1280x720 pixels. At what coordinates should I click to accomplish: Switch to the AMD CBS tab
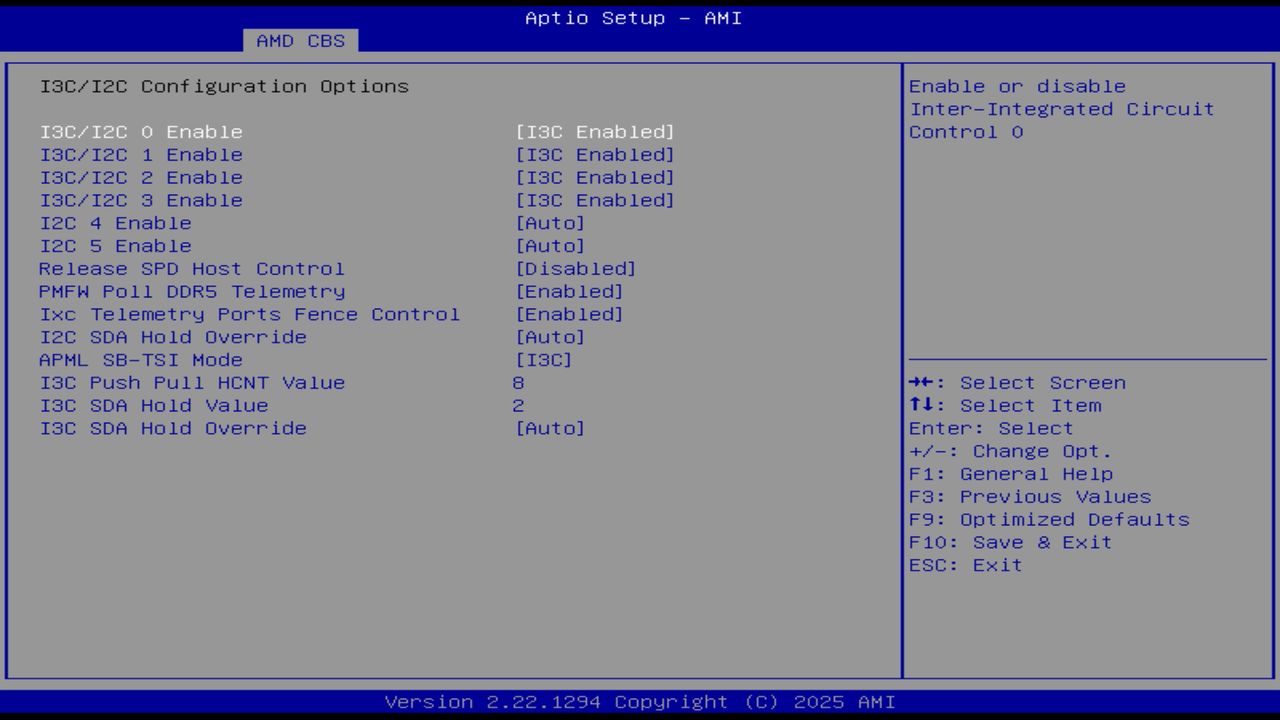(x=299, y=41)
